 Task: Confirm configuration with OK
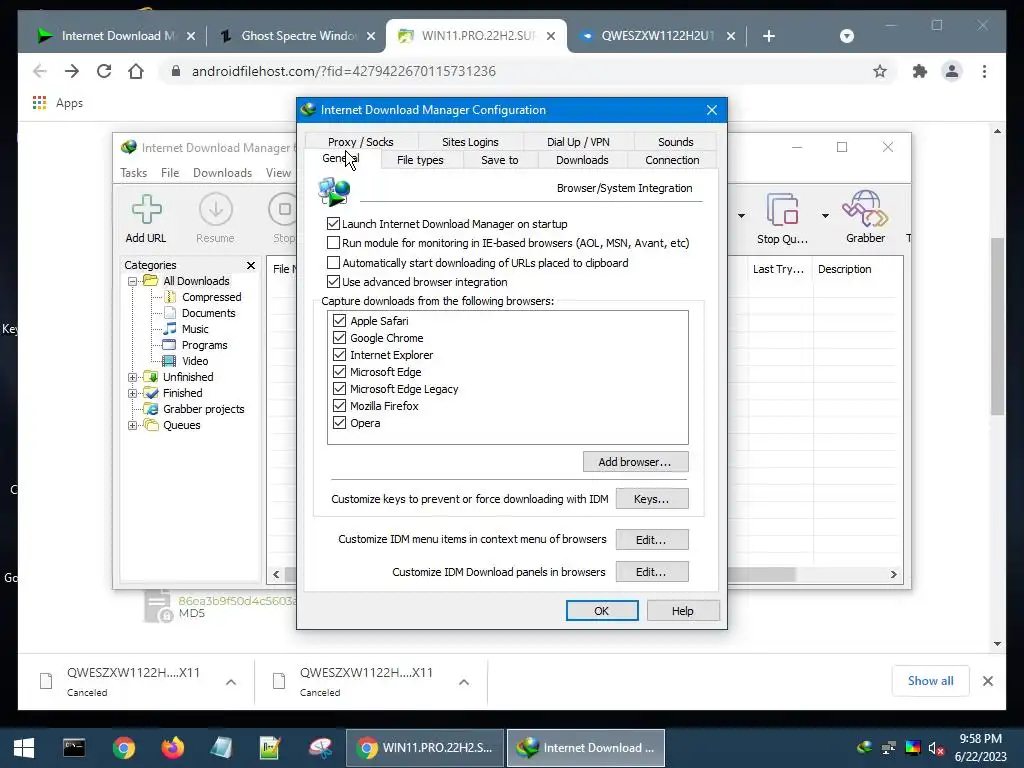[602, 611]
